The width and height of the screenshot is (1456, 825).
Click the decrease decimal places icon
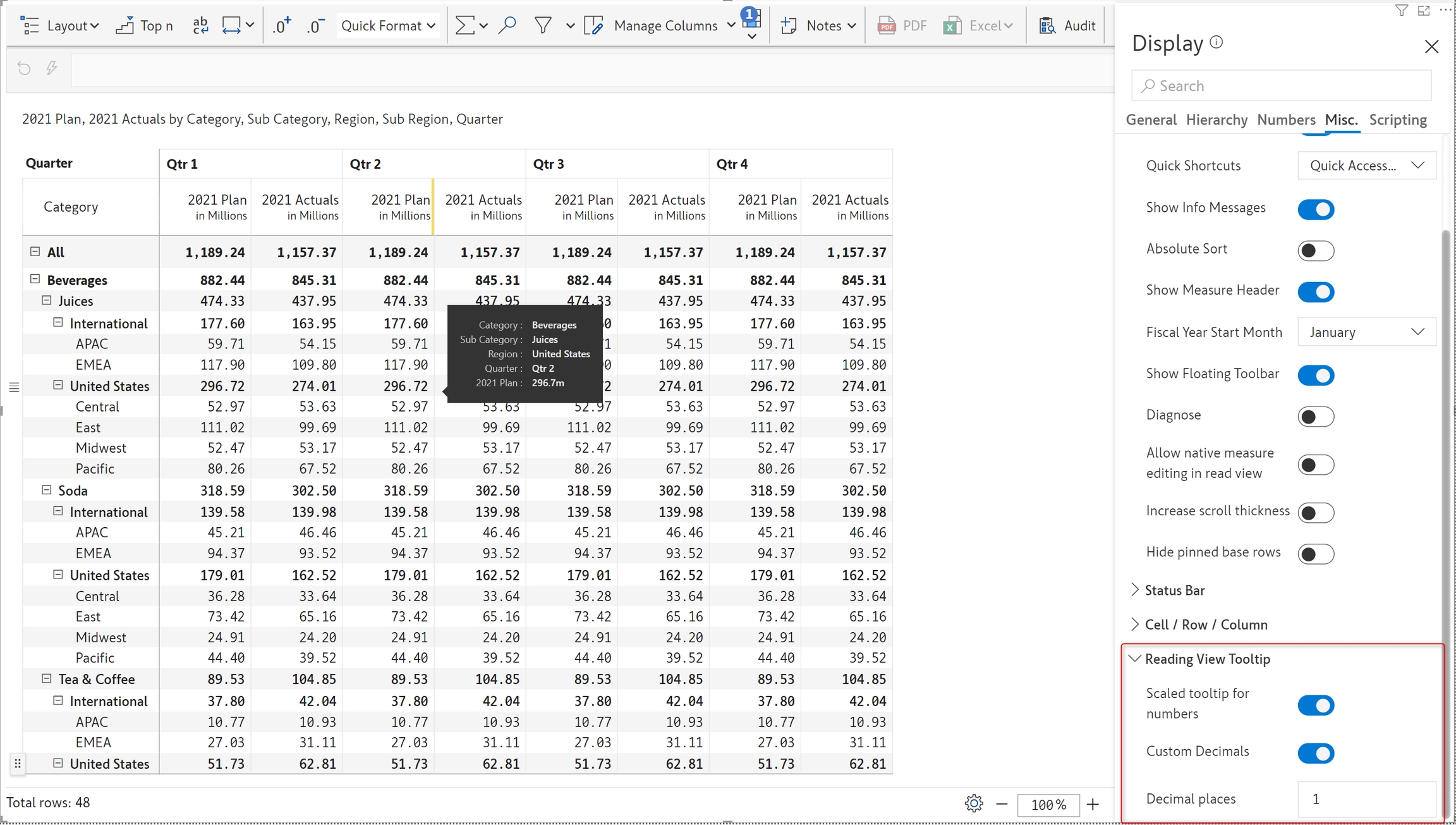tap(315, 26)
